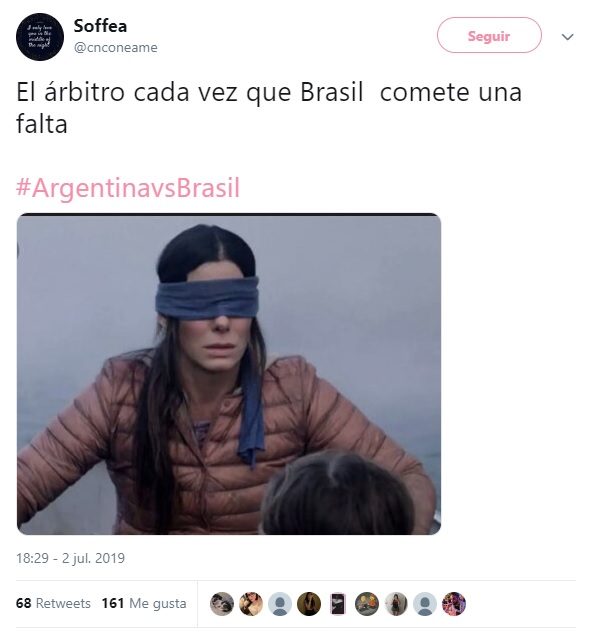Viewport: 591px width, 635px height.
Task: Expand the tweet options chevron menu
Action: pyautogui.click(x=568, y=37)
